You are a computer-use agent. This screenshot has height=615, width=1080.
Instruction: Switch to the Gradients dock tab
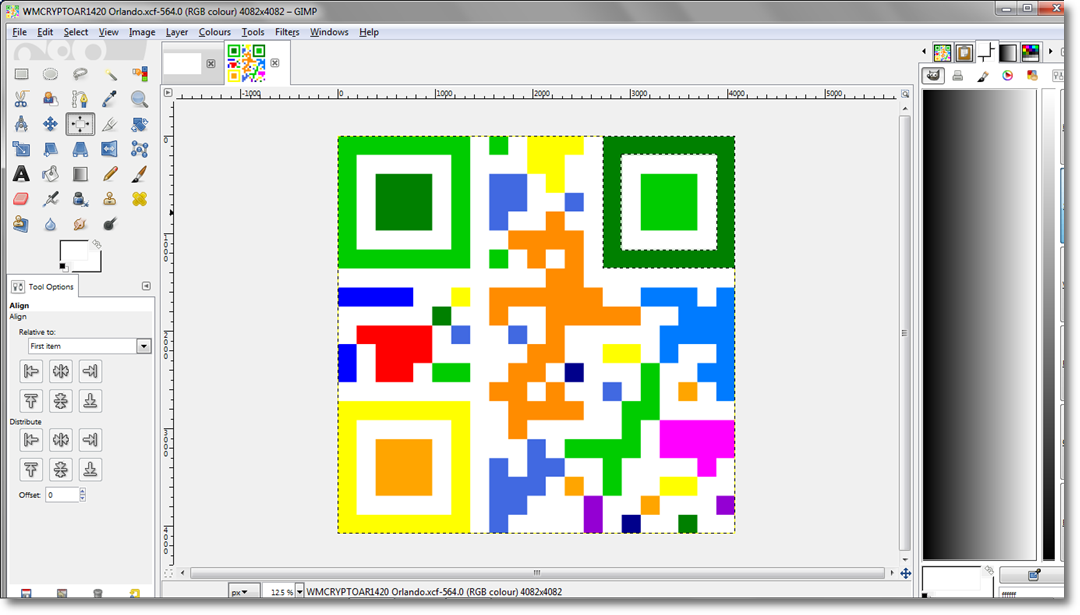point(1008,52)
